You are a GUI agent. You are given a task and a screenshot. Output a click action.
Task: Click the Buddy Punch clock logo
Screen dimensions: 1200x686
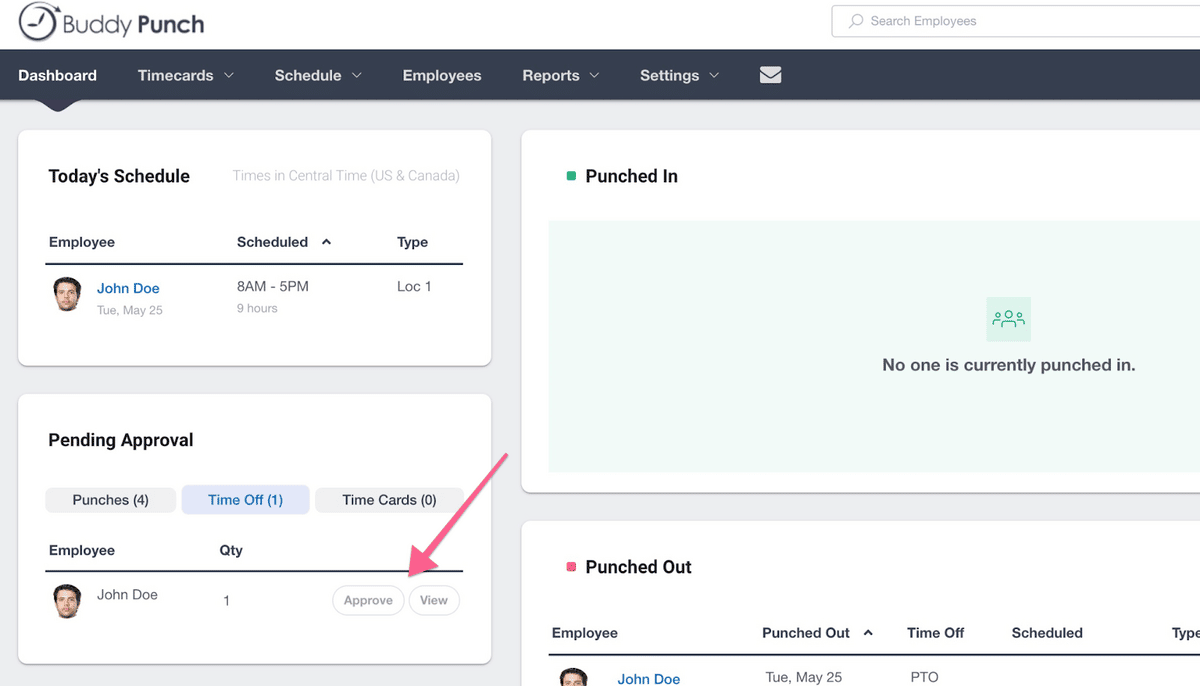pos(38,21)
